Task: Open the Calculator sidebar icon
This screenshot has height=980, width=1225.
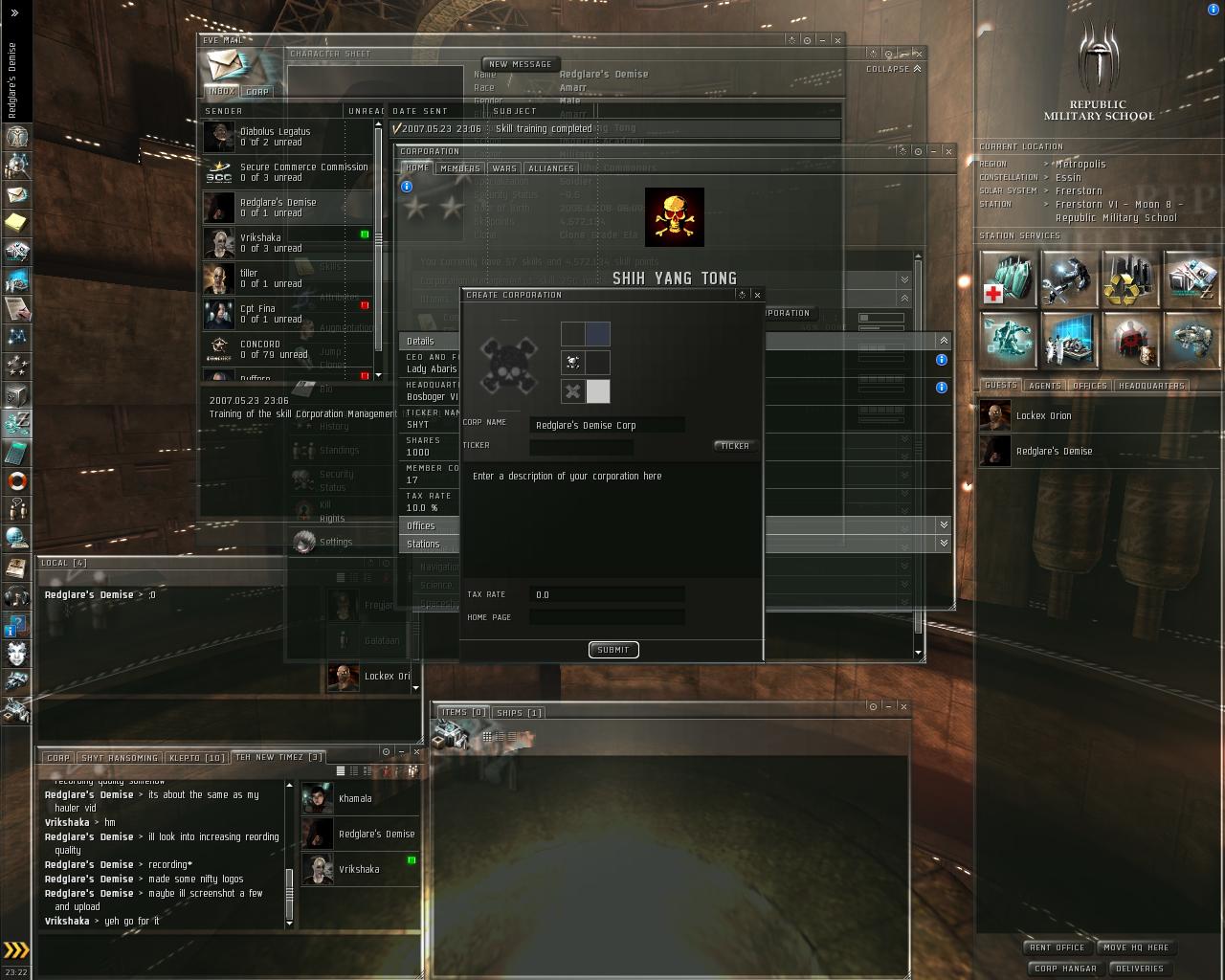Action: click(x=16, y=452)
